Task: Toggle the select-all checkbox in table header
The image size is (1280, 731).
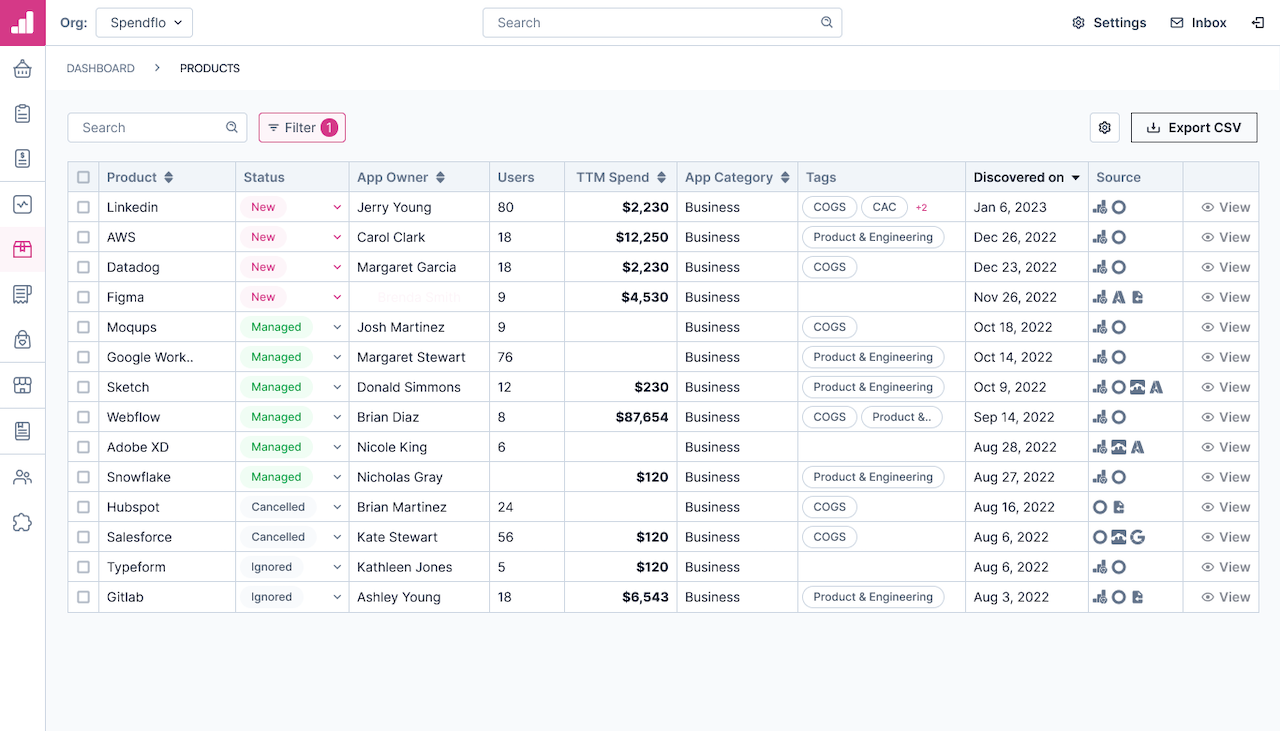Action: (x=83, y=177)
